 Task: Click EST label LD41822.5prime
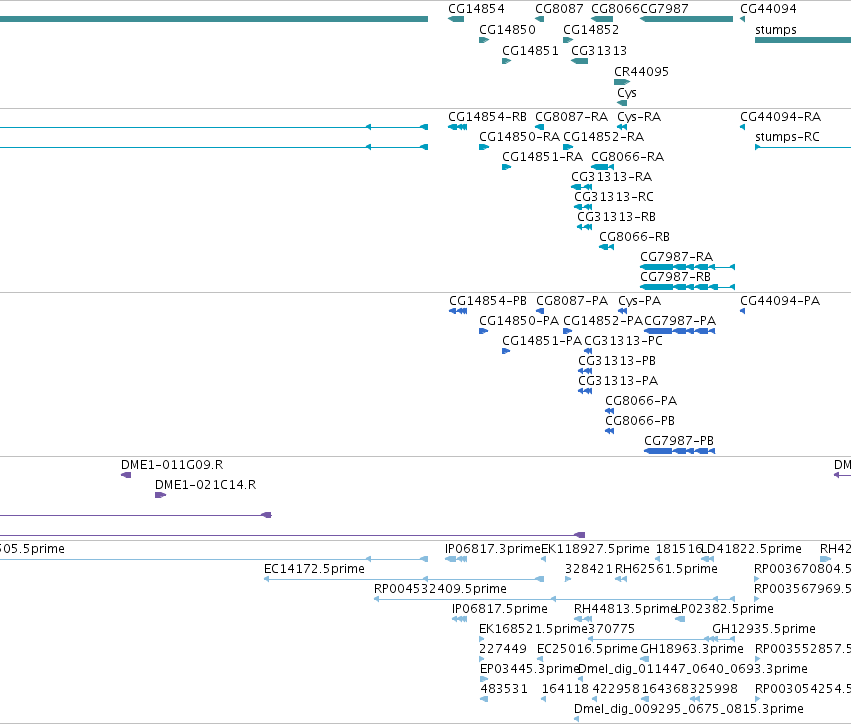pyautogui.click(x=752, y=549)
